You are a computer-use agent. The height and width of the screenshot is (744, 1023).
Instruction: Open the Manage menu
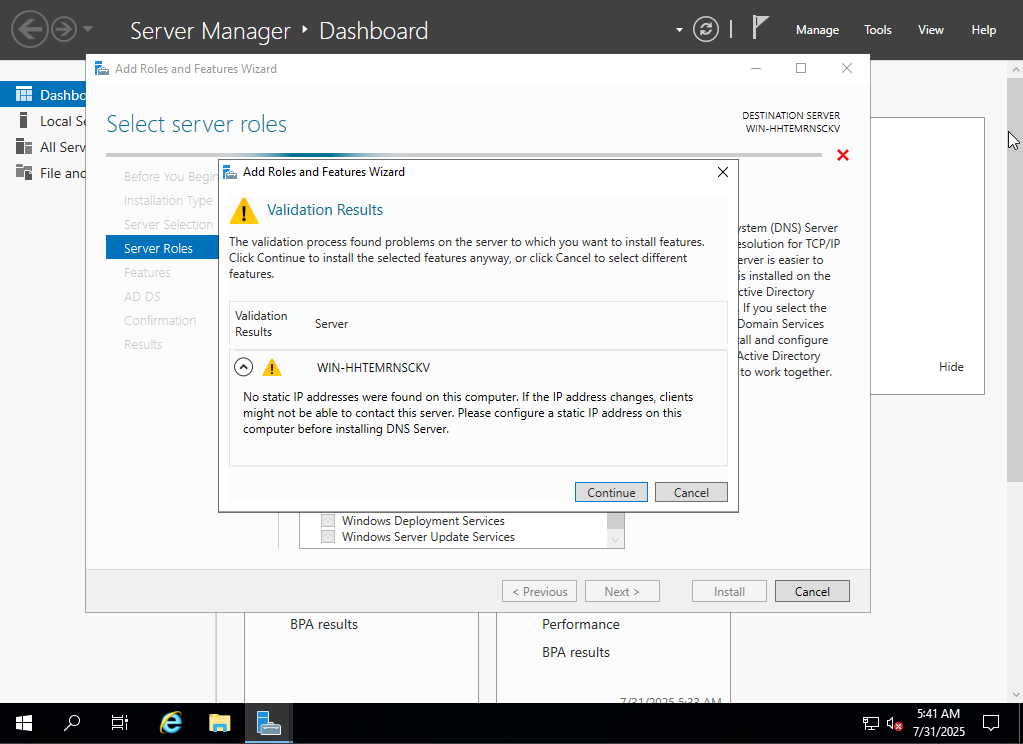(x=817, y=30)
